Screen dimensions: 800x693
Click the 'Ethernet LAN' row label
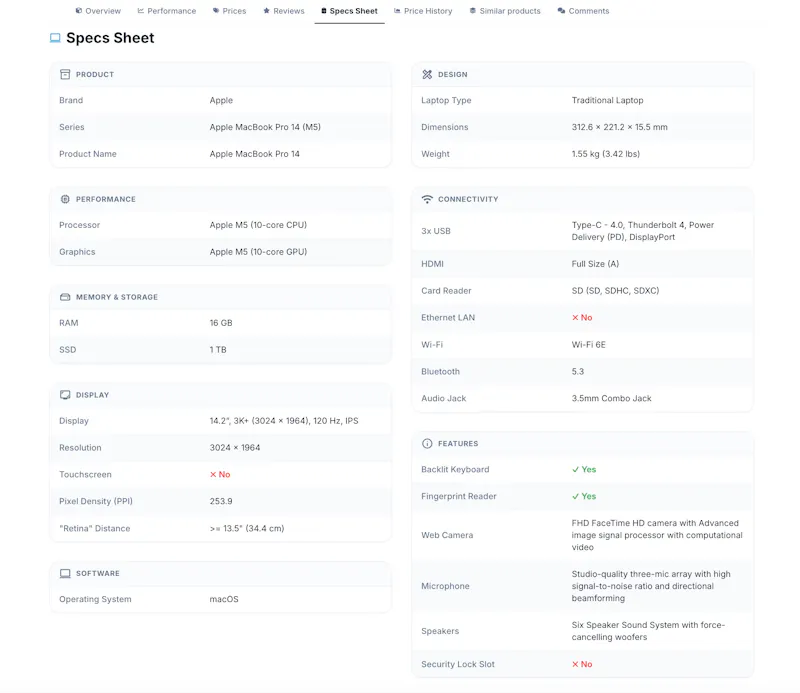[x=448, y=317]
